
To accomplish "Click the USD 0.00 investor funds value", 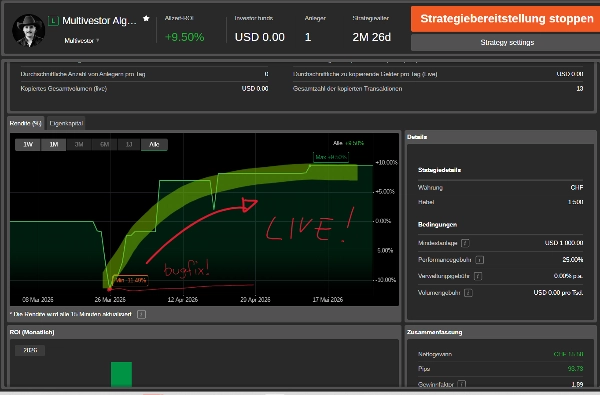I will [x=259, y=37].
